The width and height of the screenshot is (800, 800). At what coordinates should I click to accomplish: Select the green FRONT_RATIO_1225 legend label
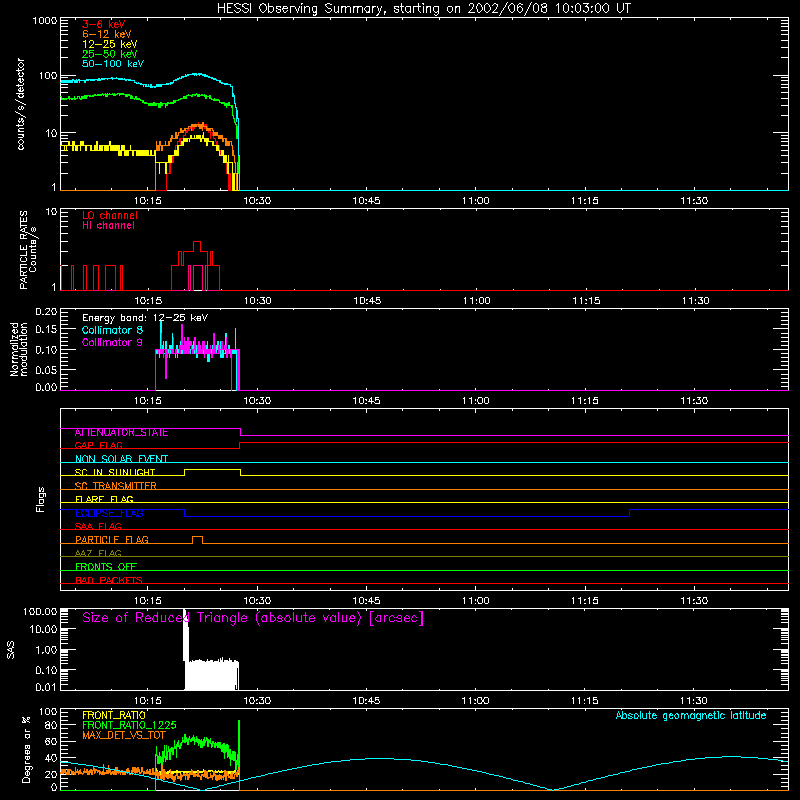click(x=129, y=725)
